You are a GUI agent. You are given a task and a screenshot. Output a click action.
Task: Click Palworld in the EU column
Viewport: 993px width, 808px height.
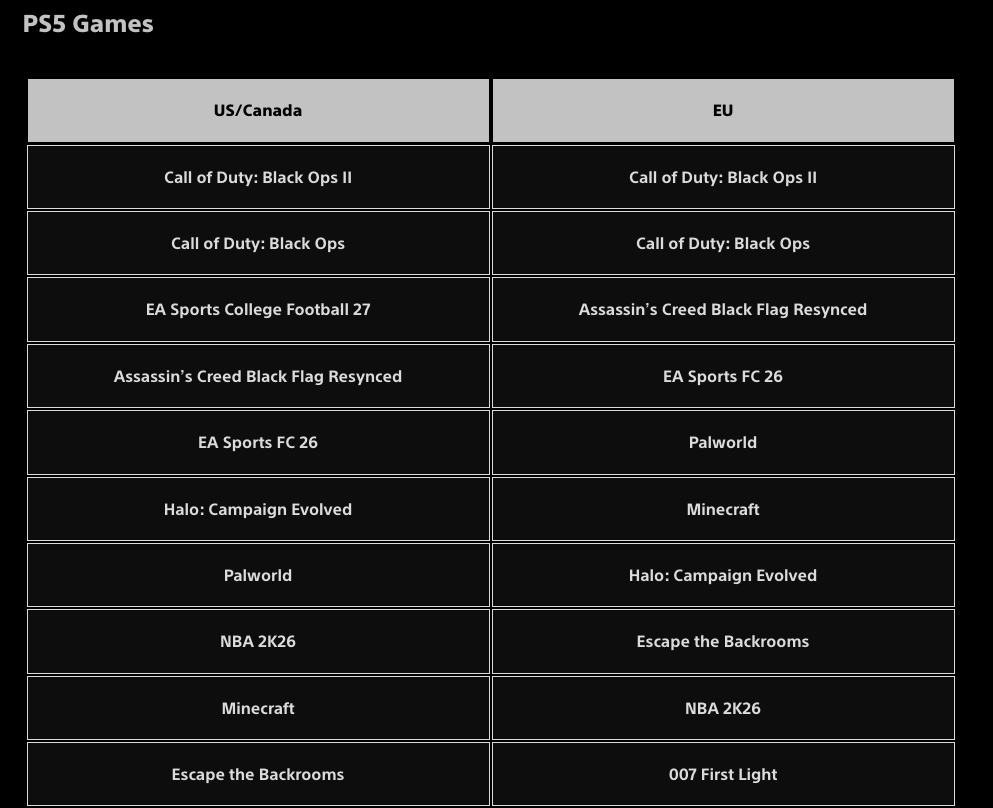(x=723, y=443)
